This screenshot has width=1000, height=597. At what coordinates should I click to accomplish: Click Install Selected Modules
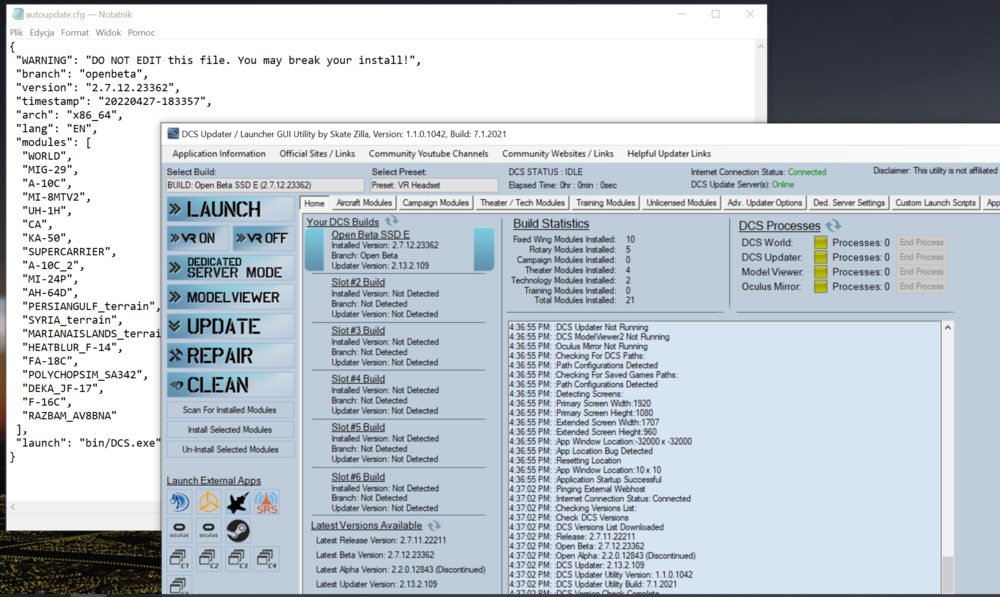pos(230,430)
